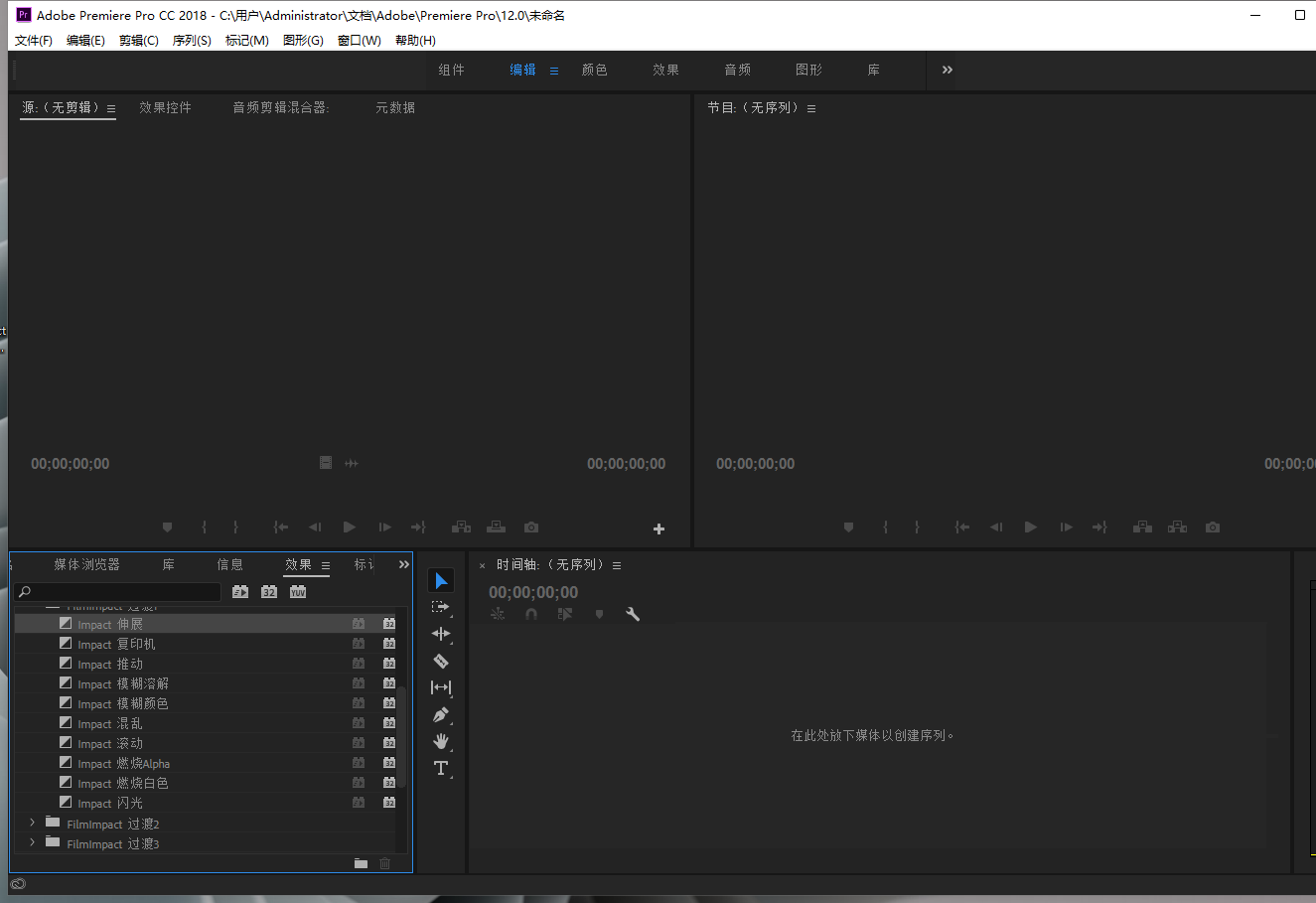Click Go to In in Program monitor
Viewport: 1316px width, 903px height.
click(x=961, y=527)
